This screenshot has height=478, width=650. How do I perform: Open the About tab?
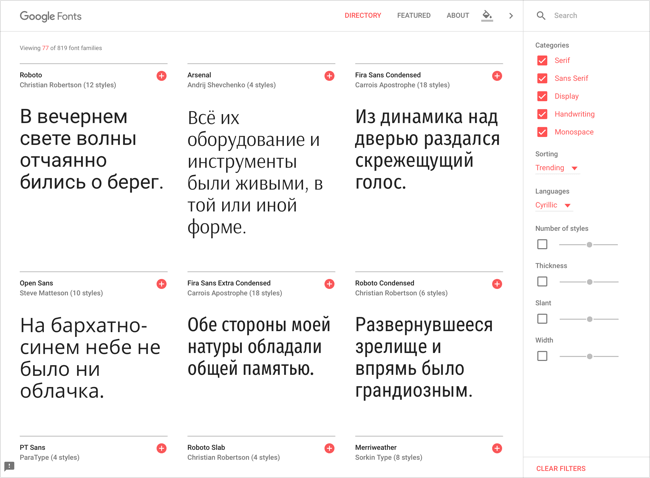457,16
